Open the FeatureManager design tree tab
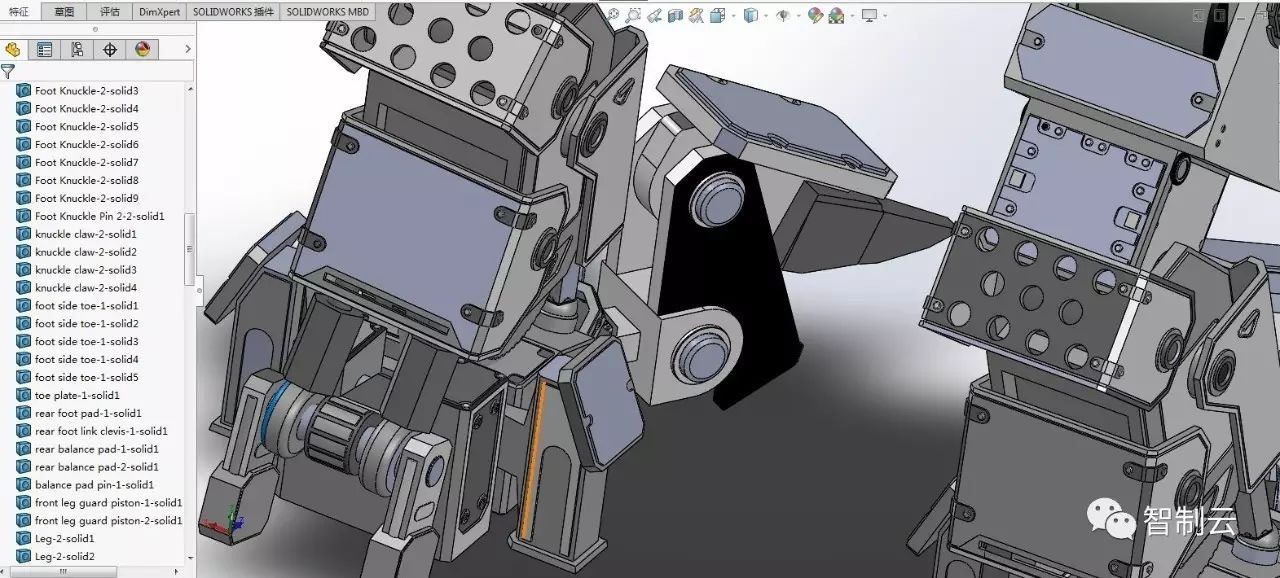Image resolution: width=1280 pixels, height=578 pixels. click(x=13, y=49)
